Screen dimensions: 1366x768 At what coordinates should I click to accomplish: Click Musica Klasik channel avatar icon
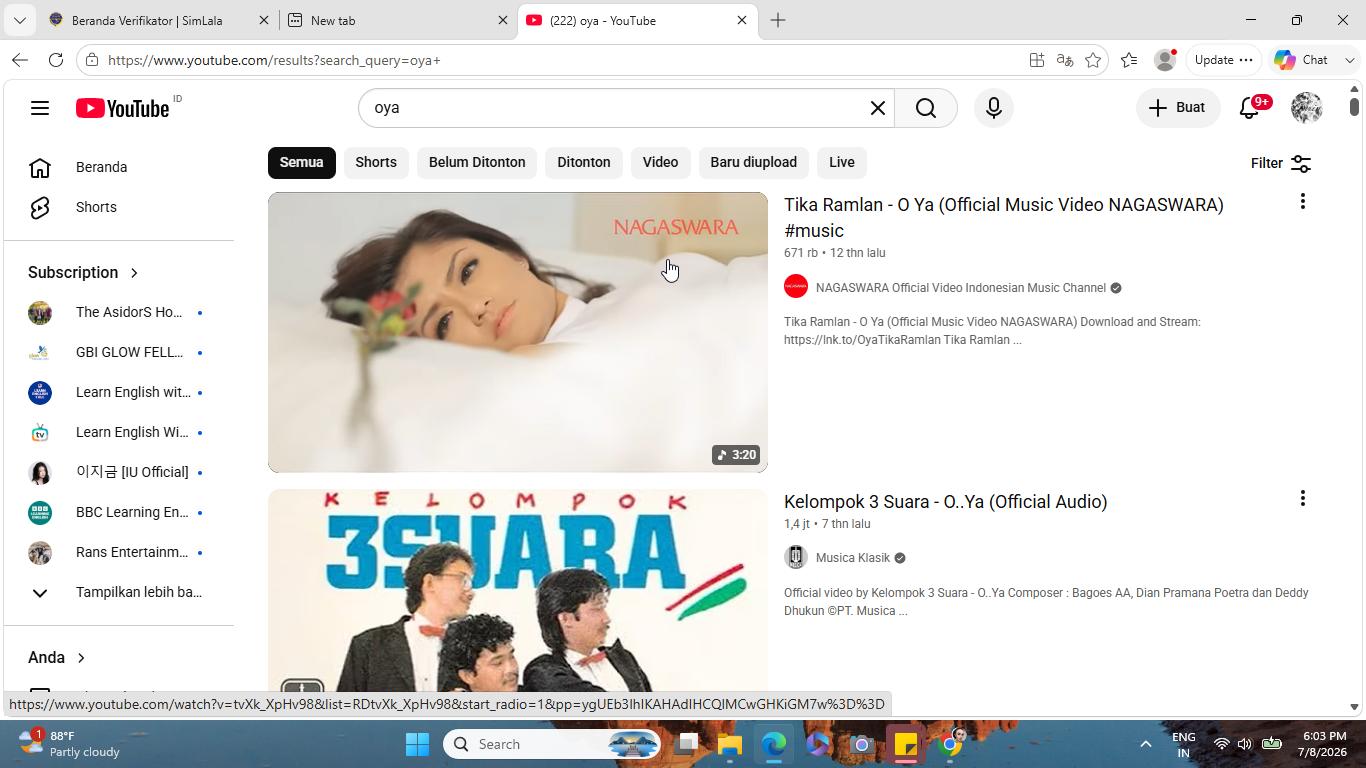pyautogui.click(x=796, y=557)
